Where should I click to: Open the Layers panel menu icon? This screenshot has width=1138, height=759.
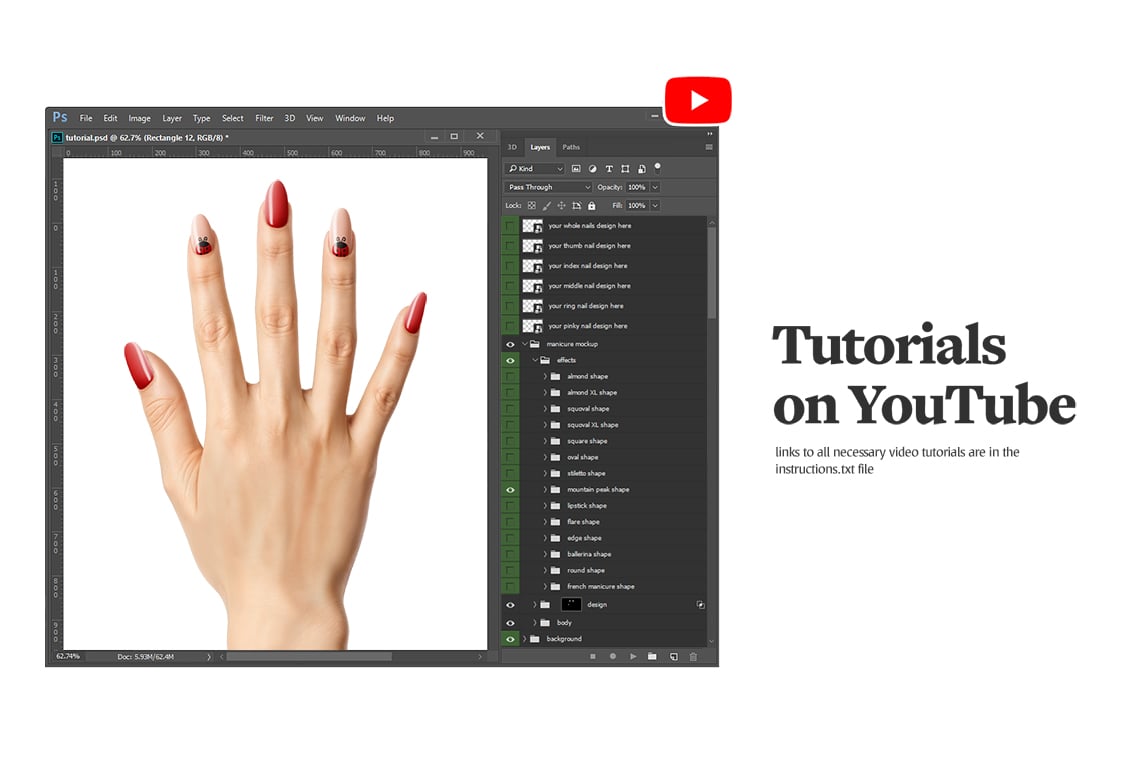tap(708, 147)
